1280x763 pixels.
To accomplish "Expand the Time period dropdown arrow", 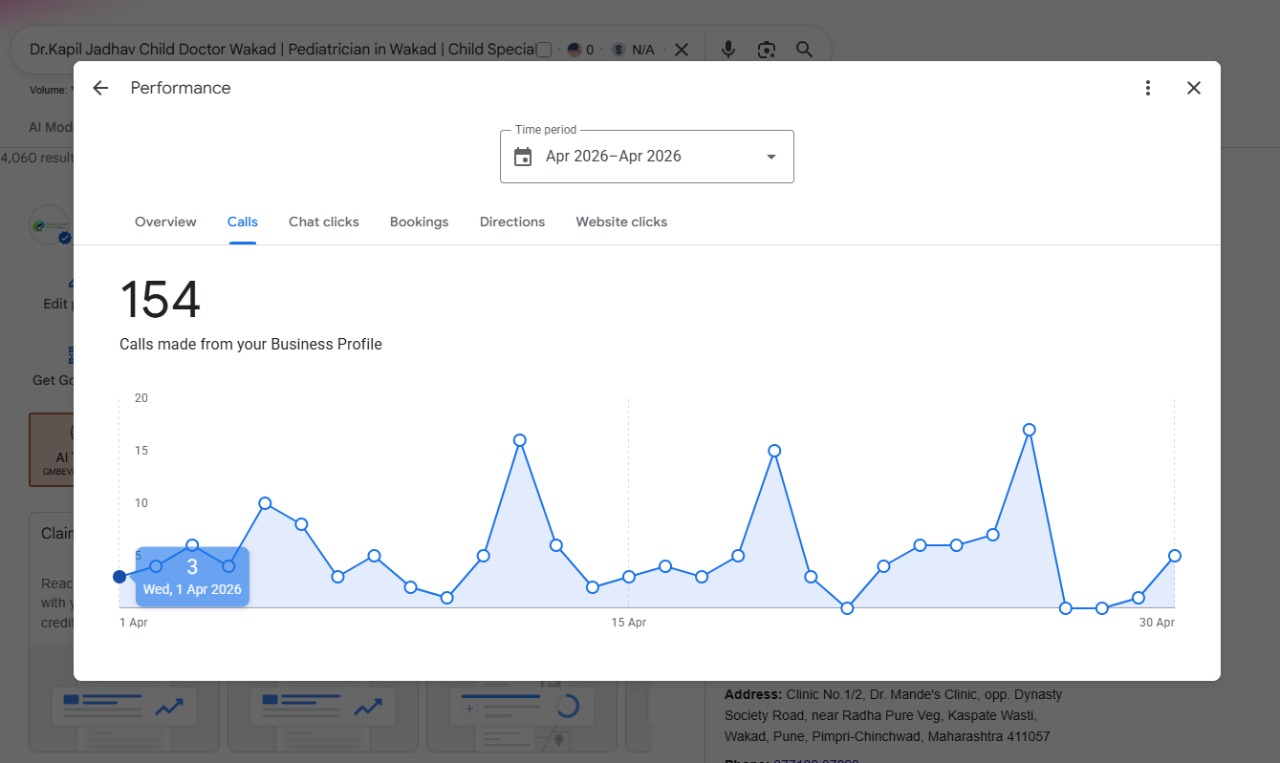I will [x=771, y=157].
